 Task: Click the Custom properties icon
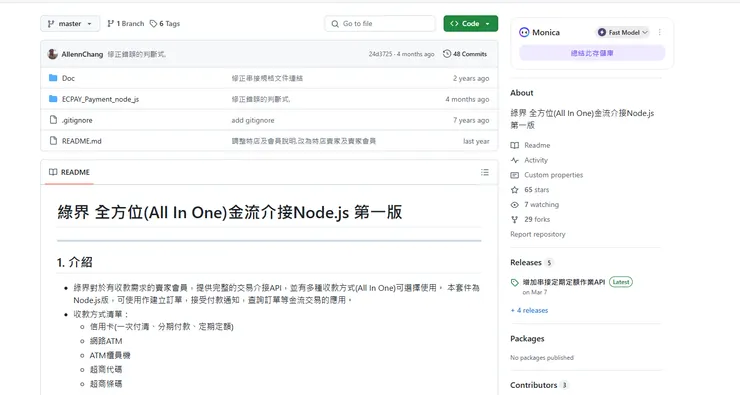pos(514,175)
